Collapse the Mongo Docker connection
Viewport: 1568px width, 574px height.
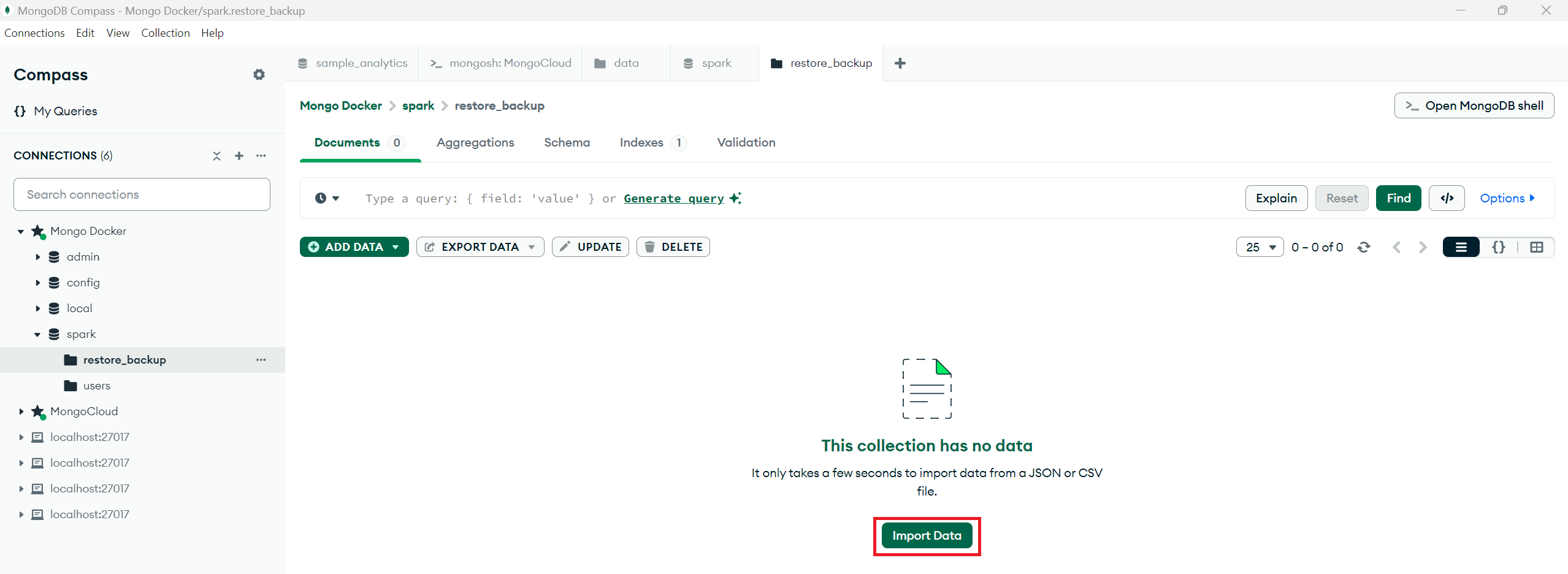tap(21, 231)
